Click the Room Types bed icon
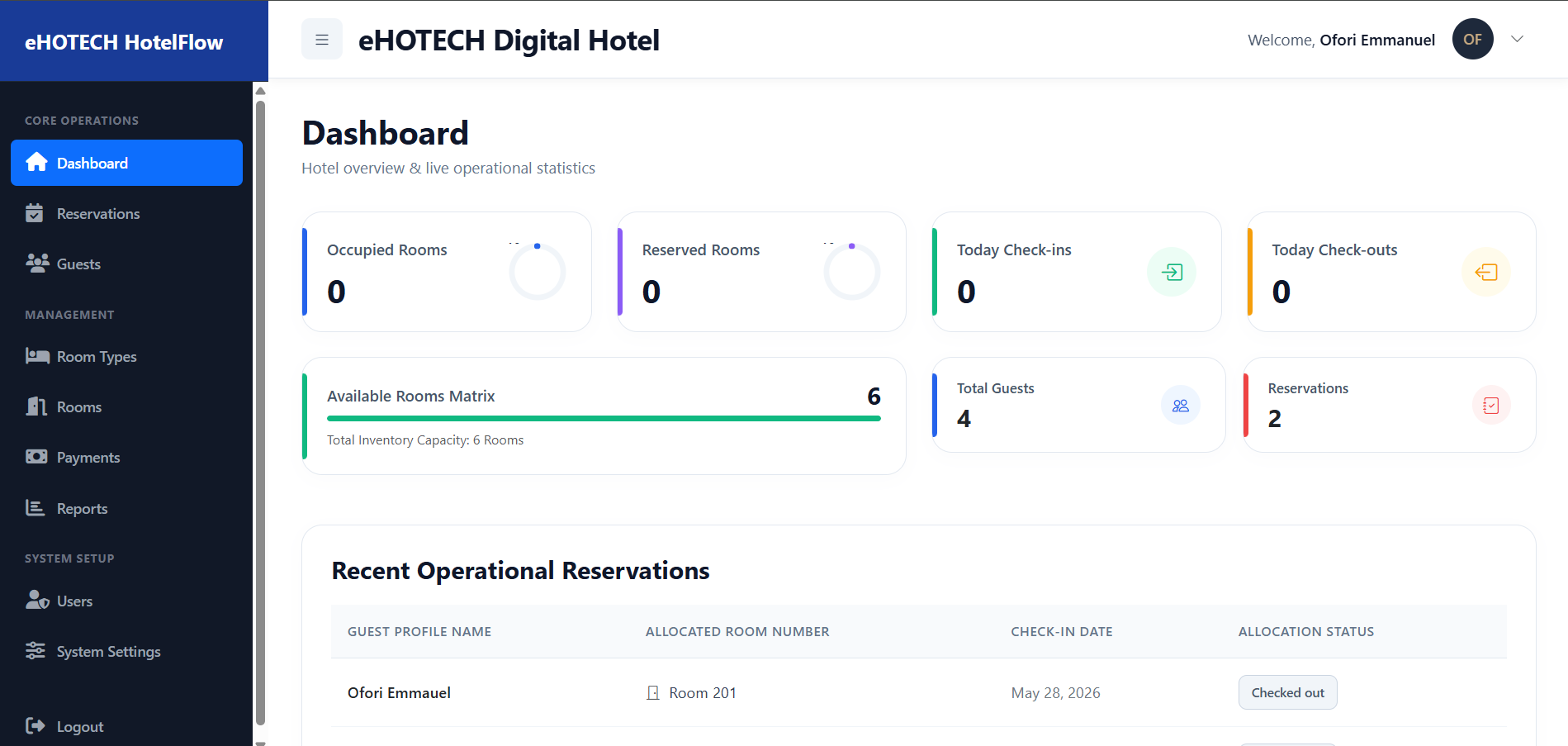 tap(37, 356)
